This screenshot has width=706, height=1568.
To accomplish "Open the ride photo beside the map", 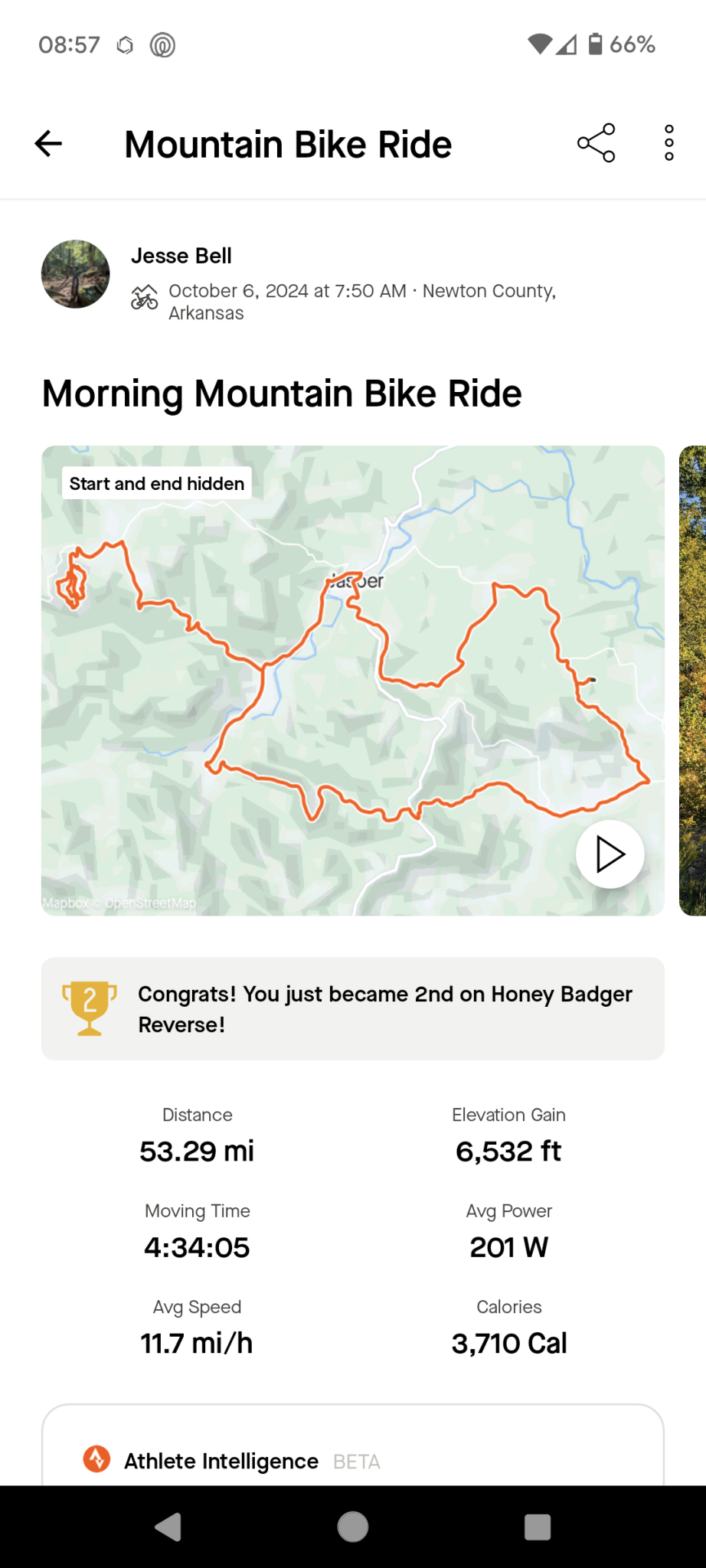I will point(693,680).
